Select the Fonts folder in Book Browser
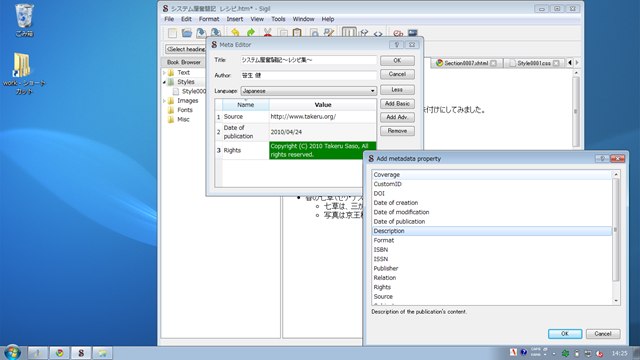Viewport: 640px width, 360px height. click(x=184, y=110)
